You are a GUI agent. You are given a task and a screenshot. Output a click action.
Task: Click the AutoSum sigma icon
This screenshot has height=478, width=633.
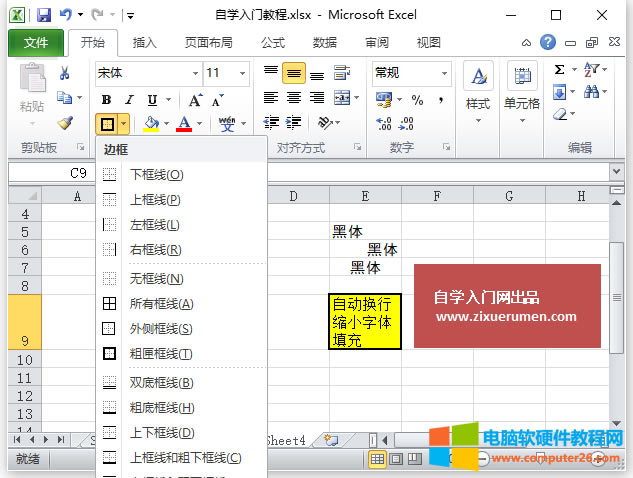pyautogui.click(x=560, y=69)
